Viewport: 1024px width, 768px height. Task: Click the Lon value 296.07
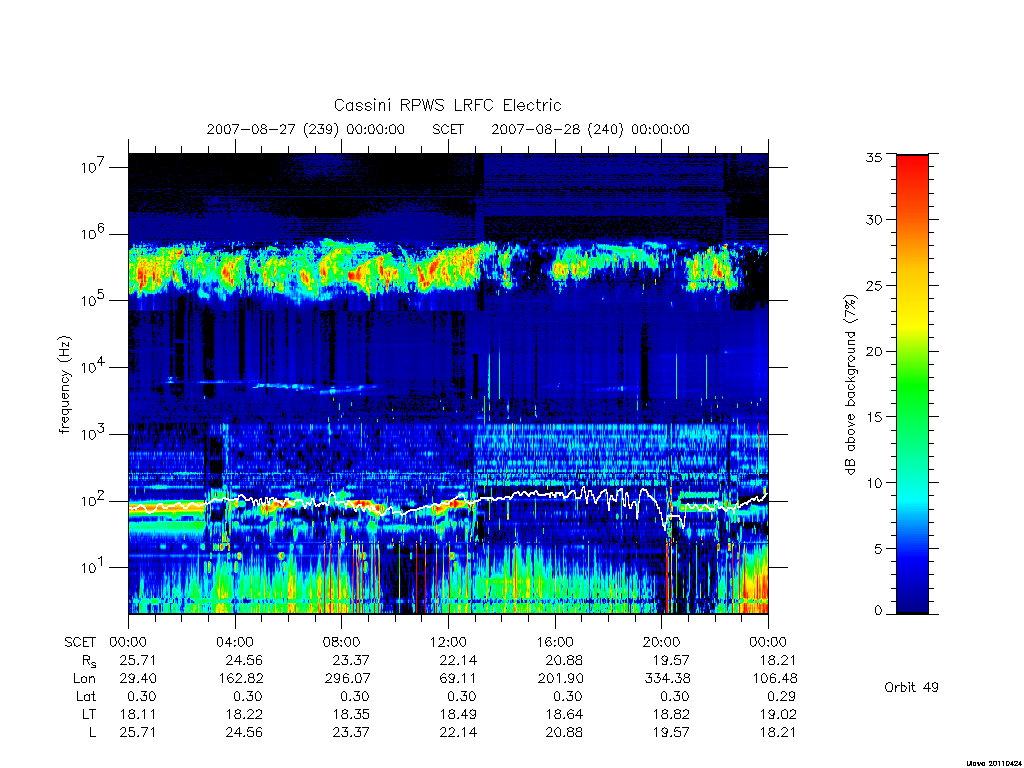[x=347, y=679]
